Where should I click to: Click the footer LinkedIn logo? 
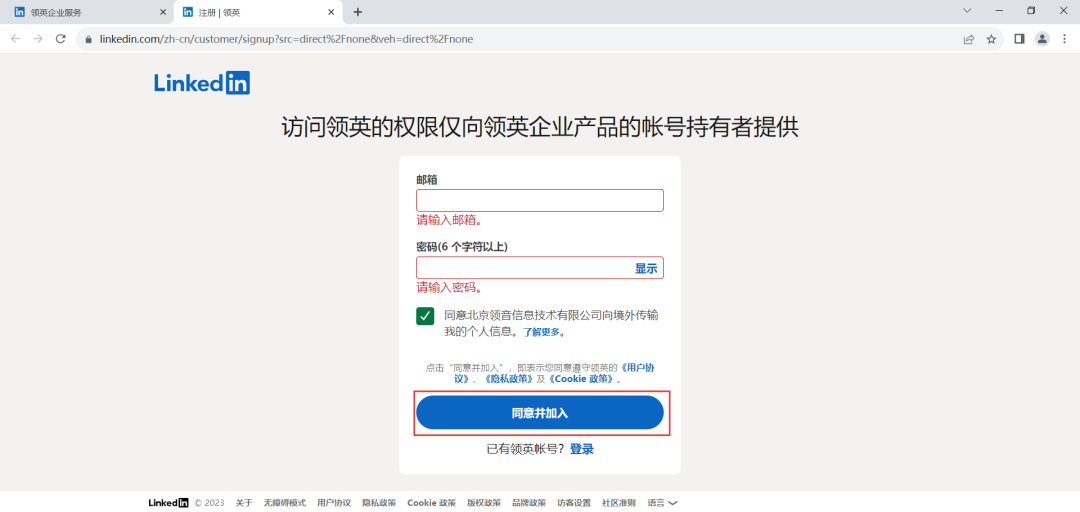click(x=168, y=502)
